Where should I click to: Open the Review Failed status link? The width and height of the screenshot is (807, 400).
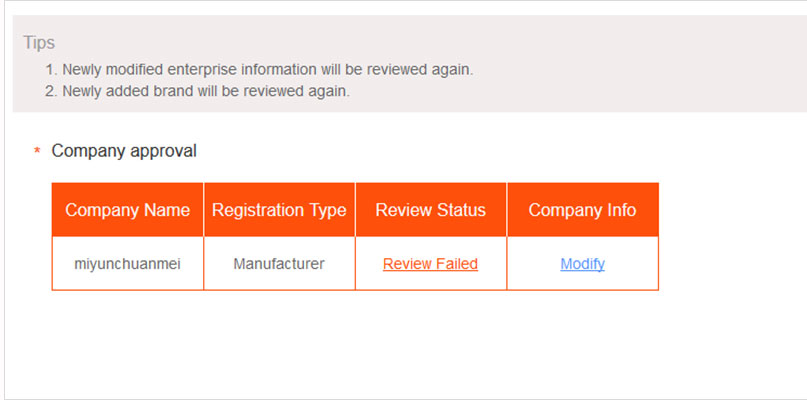pyautogui.click(x=430, y=264)
